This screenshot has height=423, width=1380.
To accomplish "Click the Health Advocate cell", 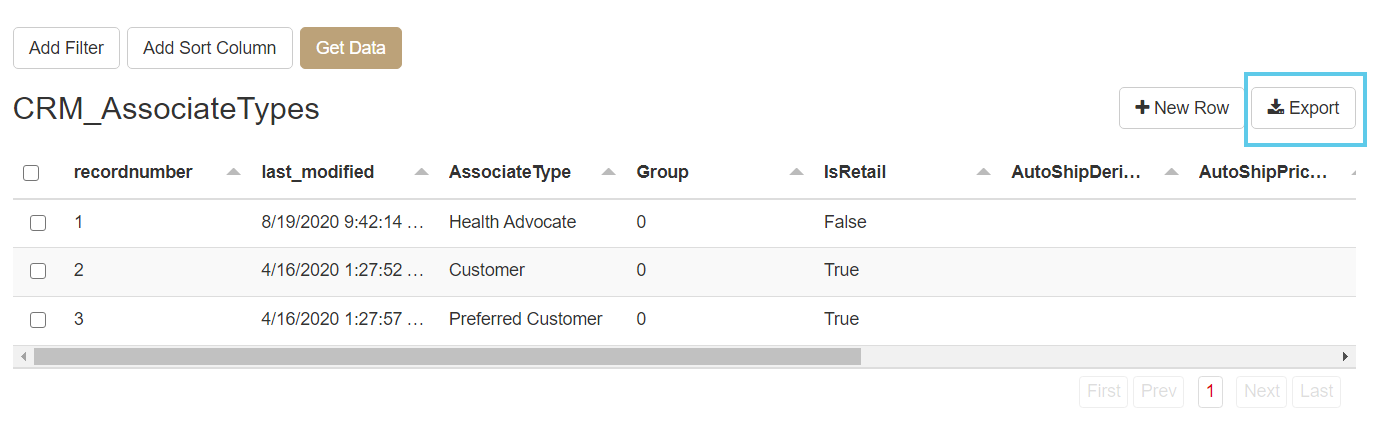I will click(x=512, y=222).
